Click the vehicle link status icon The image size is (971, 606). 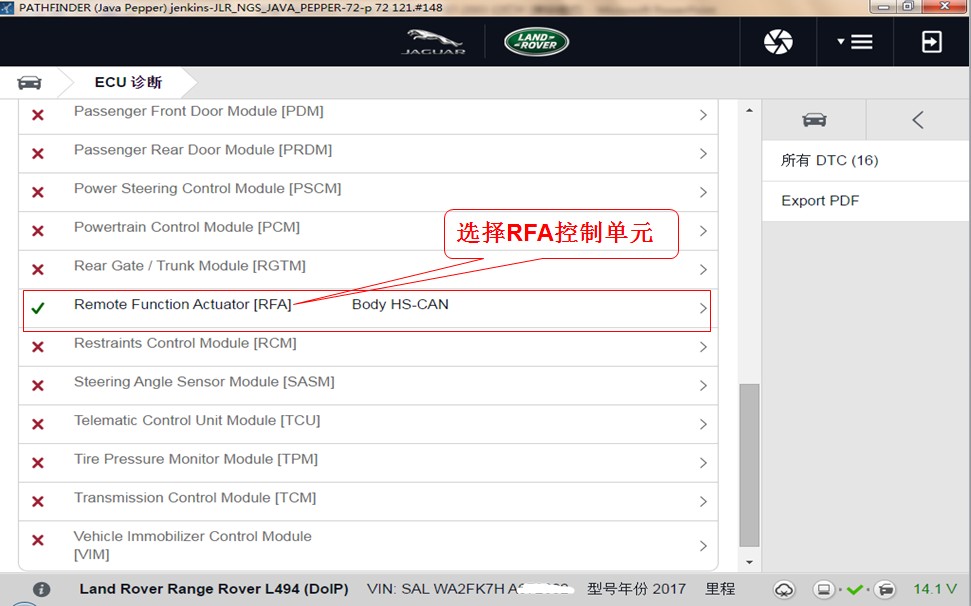tap(887, 589)
